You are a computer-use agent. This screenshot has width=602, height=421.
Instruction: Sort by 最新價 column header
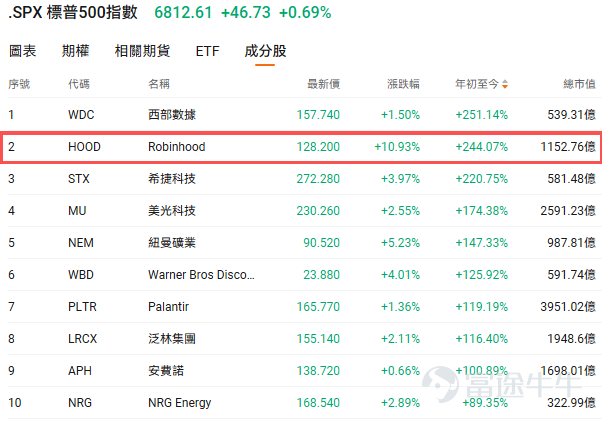[x=323, y=84]
